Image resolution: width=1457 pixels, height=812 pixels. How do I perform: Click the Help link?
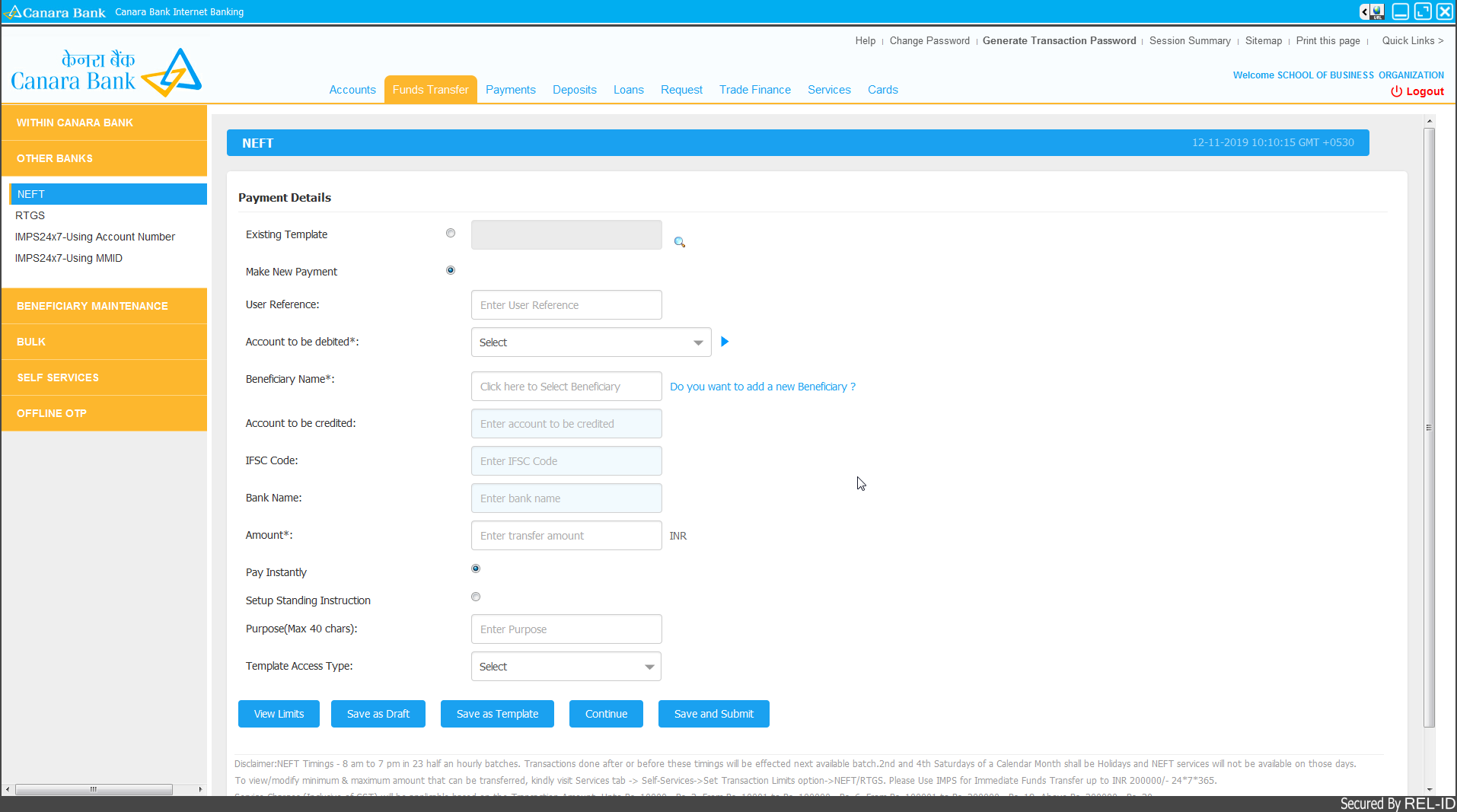(866, 40)
